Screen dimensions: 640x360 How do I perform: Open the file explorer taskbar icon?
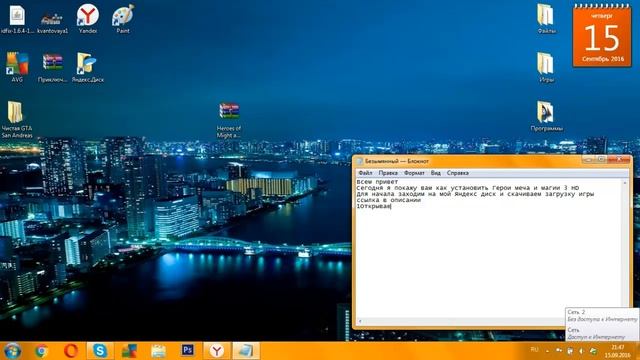pyautogui.click(x=158, y=351)
